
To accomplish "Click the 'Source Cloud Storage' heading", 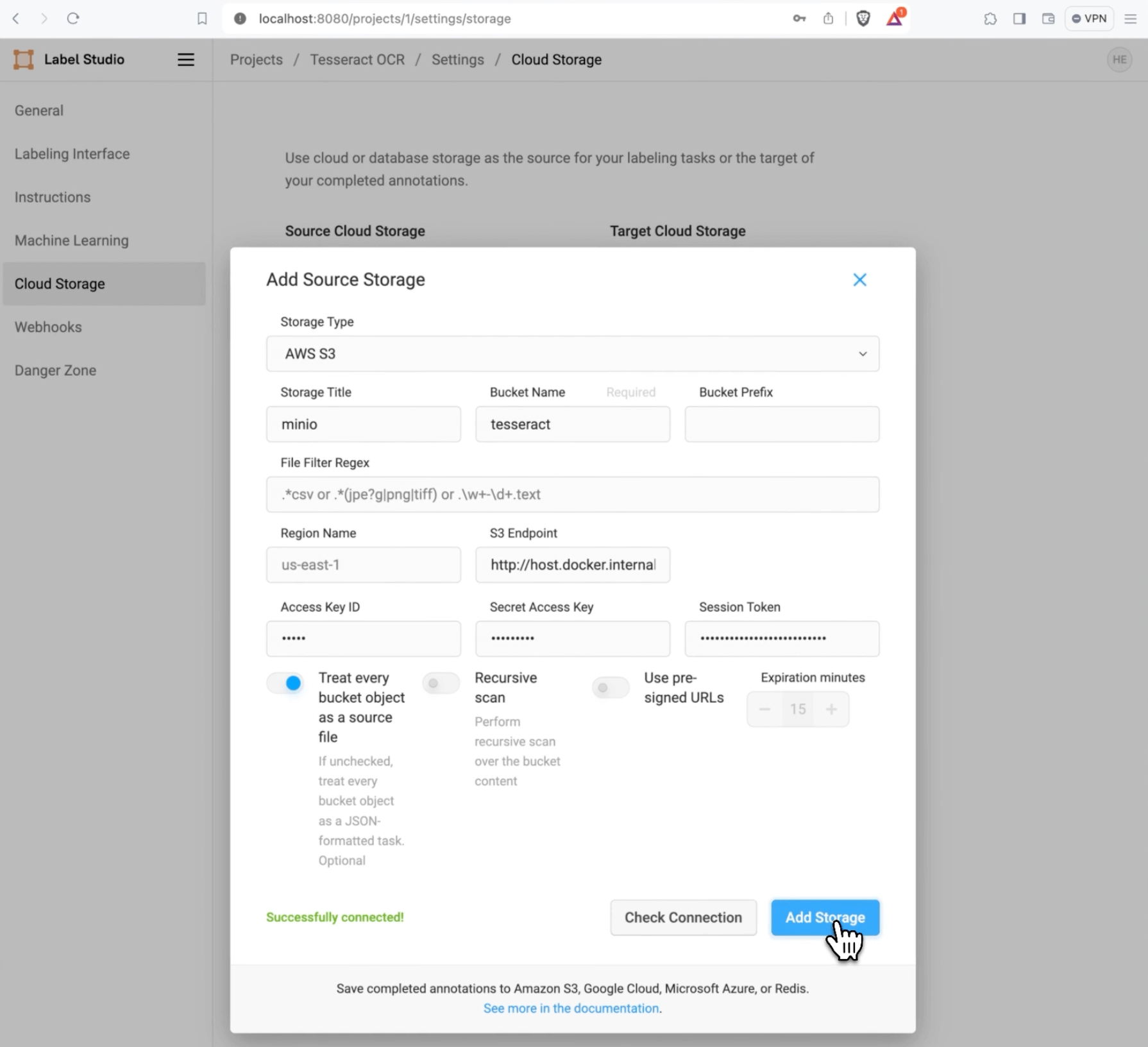I will click(355, 231).
